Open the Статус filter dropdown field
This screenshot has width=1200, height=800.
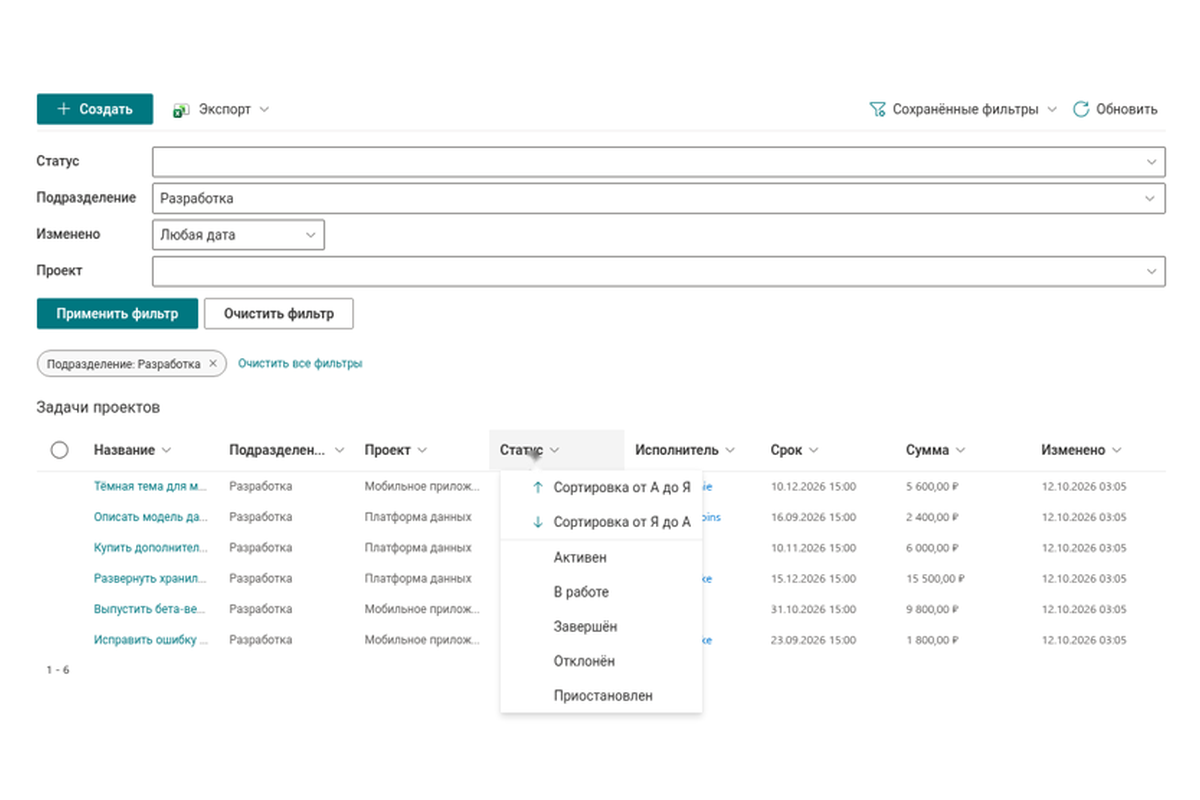point(658,161)
